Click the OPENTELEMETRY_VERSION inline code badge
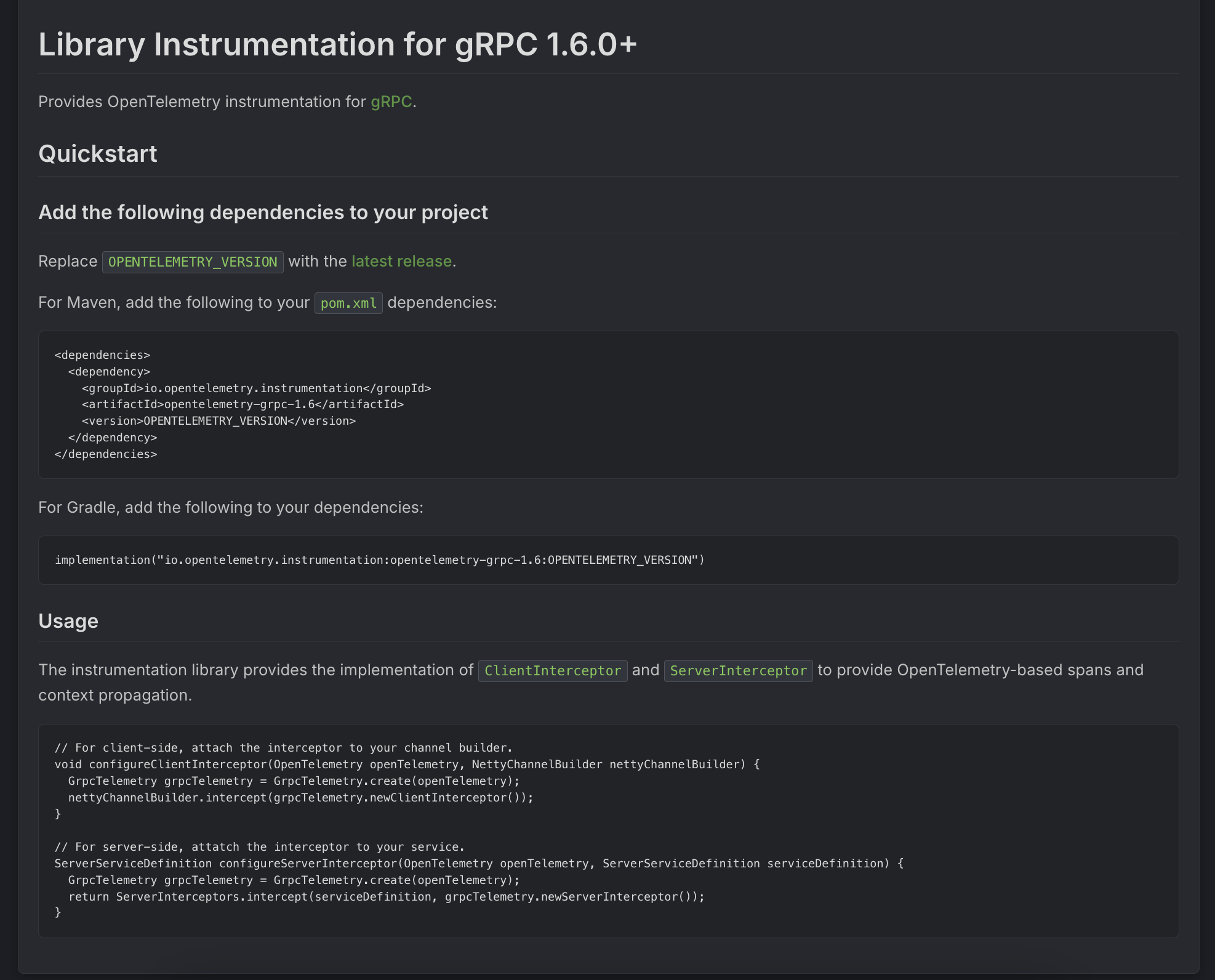1215x980 pixels. (x=193, y=262)
